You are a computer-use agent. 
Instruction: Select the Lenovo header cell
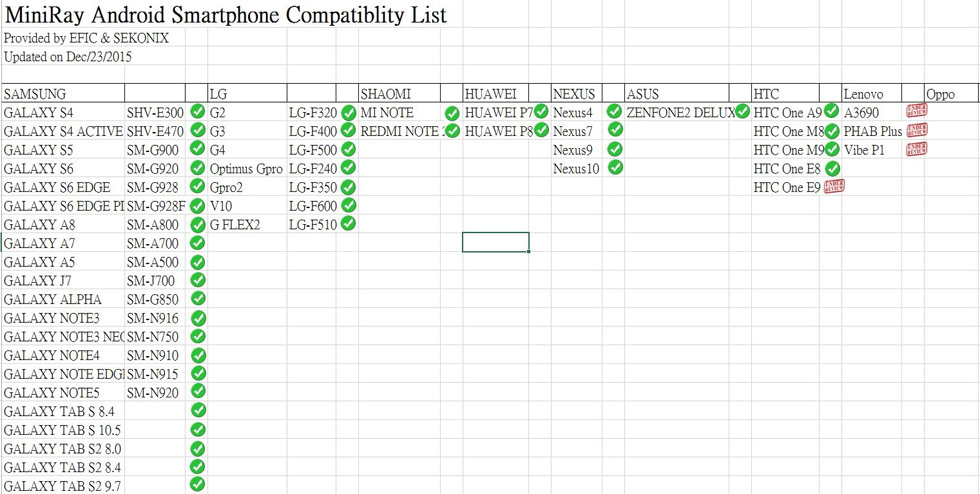point(871,94)
